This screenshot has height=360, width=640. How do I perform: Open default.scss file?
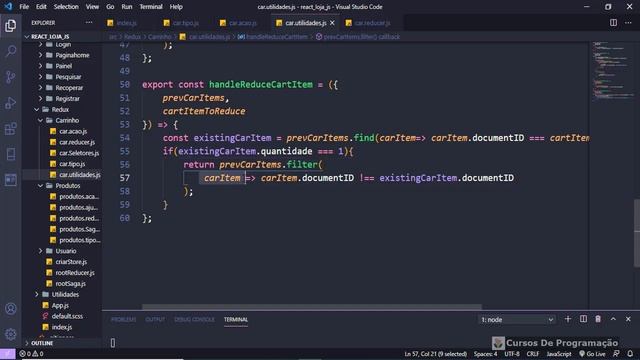coord(67,316)
